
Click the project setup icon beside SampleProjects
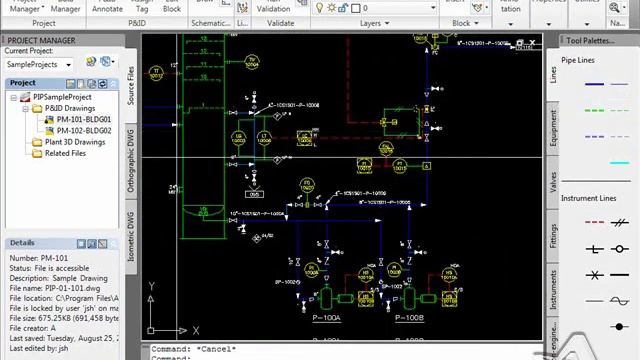[106, 62]
